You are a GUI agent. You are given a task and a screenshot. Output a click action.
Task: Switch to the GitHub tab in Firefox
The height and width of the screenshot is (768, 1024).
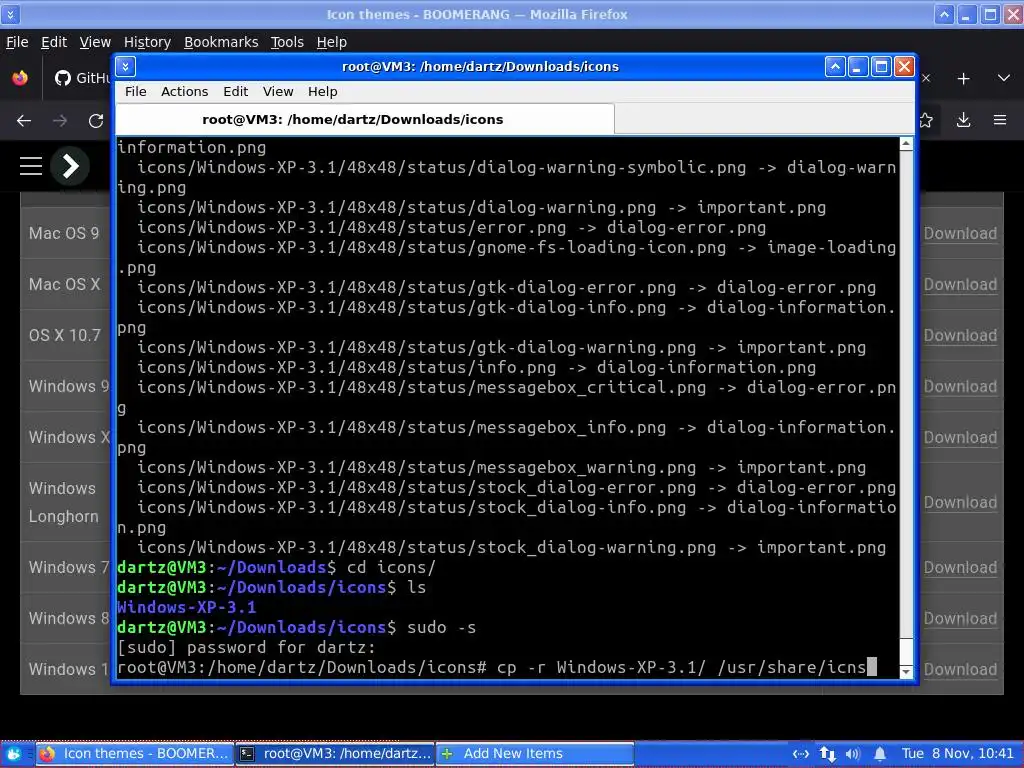(x=82, y=78)
